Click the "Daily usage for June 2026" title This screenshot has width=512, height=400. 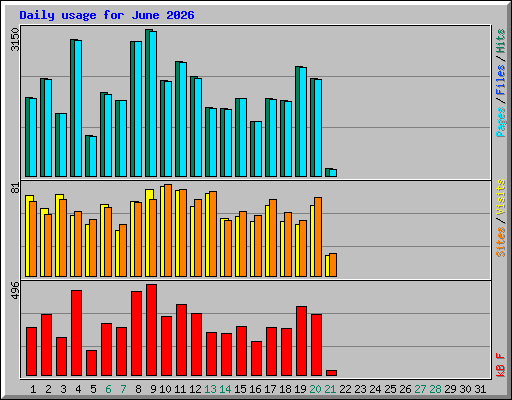107,15
